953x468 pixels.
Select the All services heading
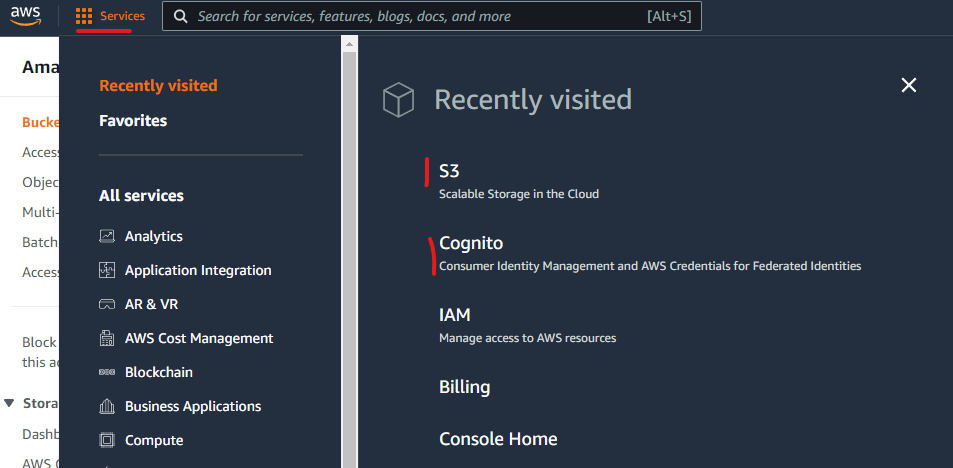[x=141, y=196]
